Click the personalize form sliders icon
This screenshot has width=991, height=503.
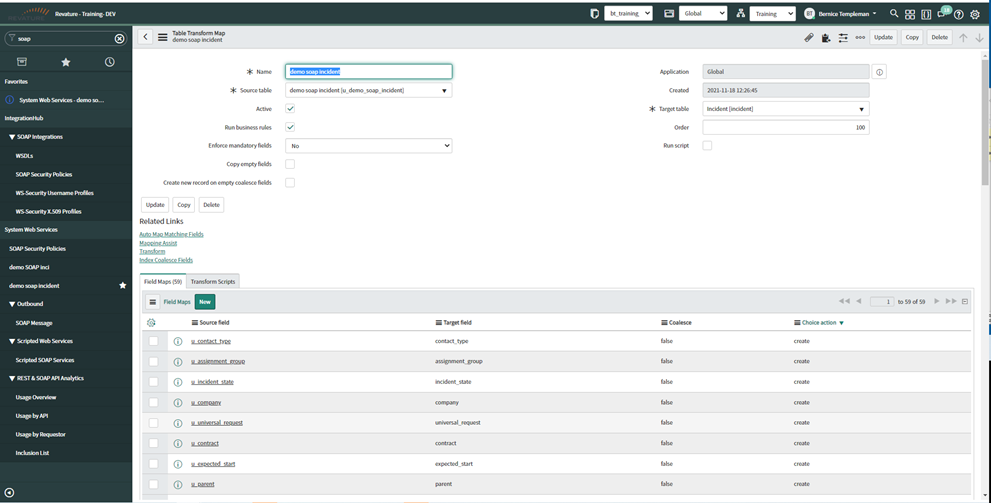[x=843, y=38]
